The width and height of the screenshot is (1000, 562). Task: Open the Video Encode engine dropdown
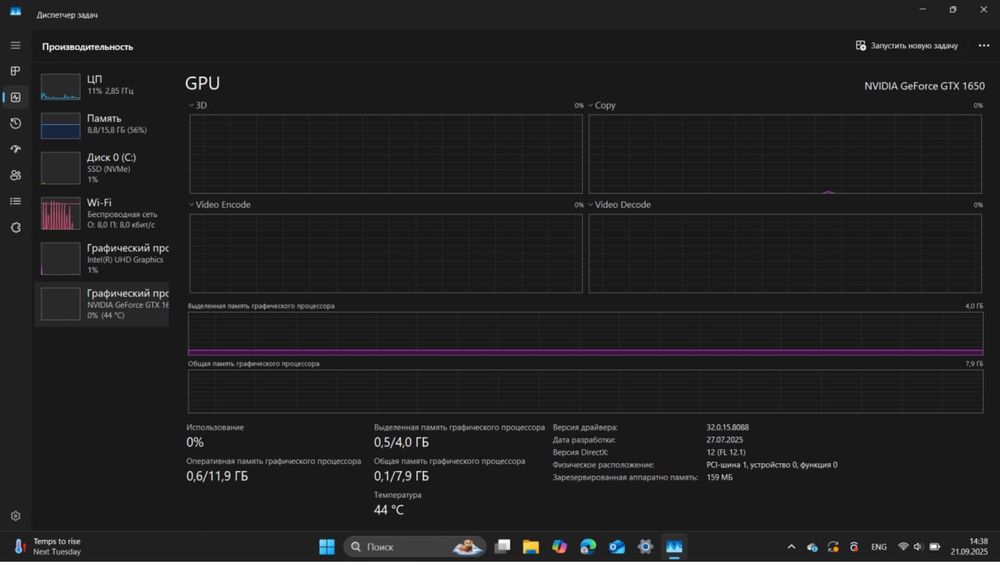[219, 205]
